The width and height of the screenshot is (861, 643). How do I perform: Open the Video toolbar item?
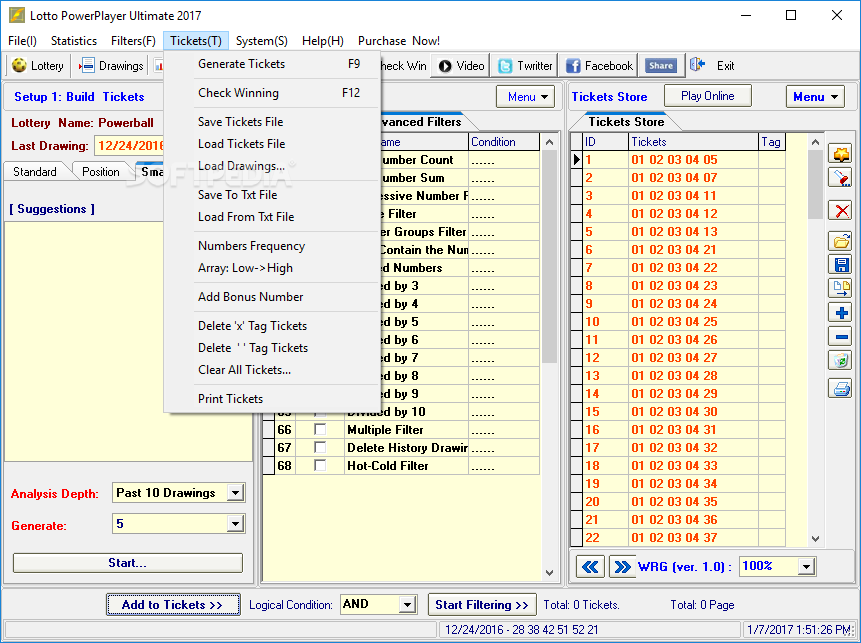tap(461, 66)
